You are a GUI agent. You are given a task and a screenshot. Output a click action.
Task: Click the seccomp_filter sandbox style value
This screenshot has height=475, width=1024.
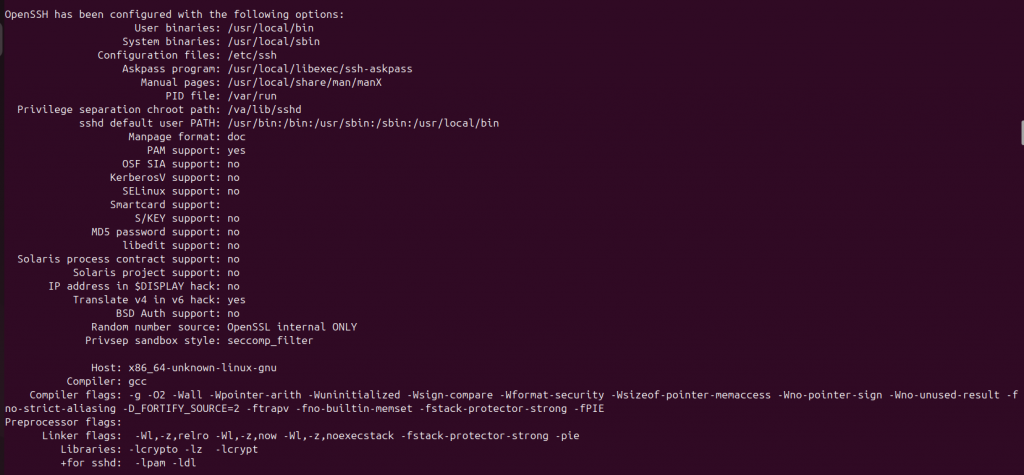point(270,340)
